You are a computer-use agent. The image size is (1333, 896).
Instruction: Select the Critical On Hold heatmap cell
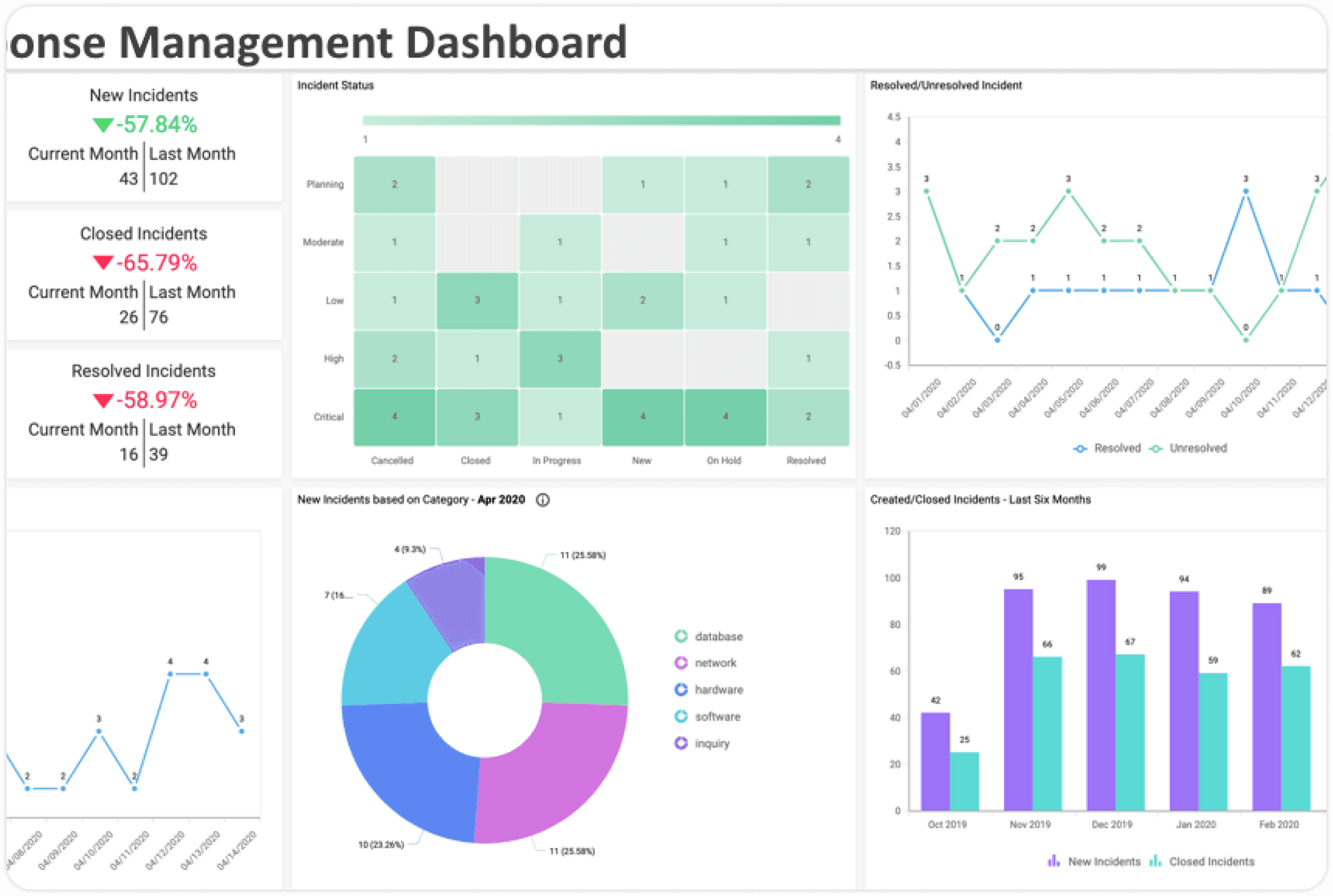coord(725,417)
